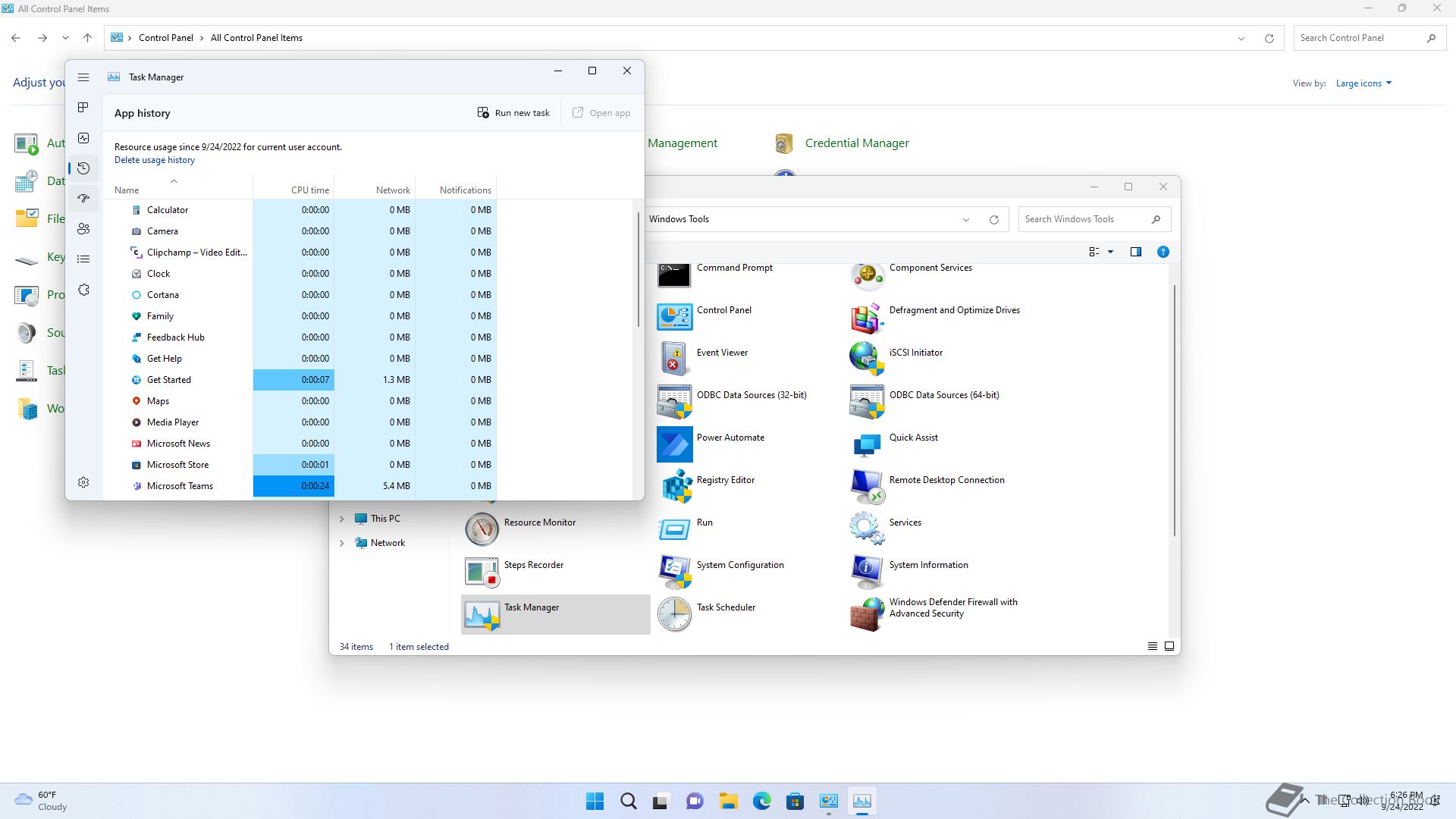Select App history icon in Task Manager sidebar
The width and height of the screenshot is (1456, 819).
click(x=83, y=168)
